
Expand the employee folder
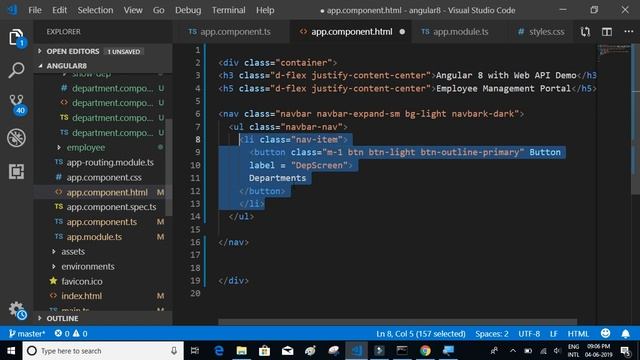coord(86,147)
